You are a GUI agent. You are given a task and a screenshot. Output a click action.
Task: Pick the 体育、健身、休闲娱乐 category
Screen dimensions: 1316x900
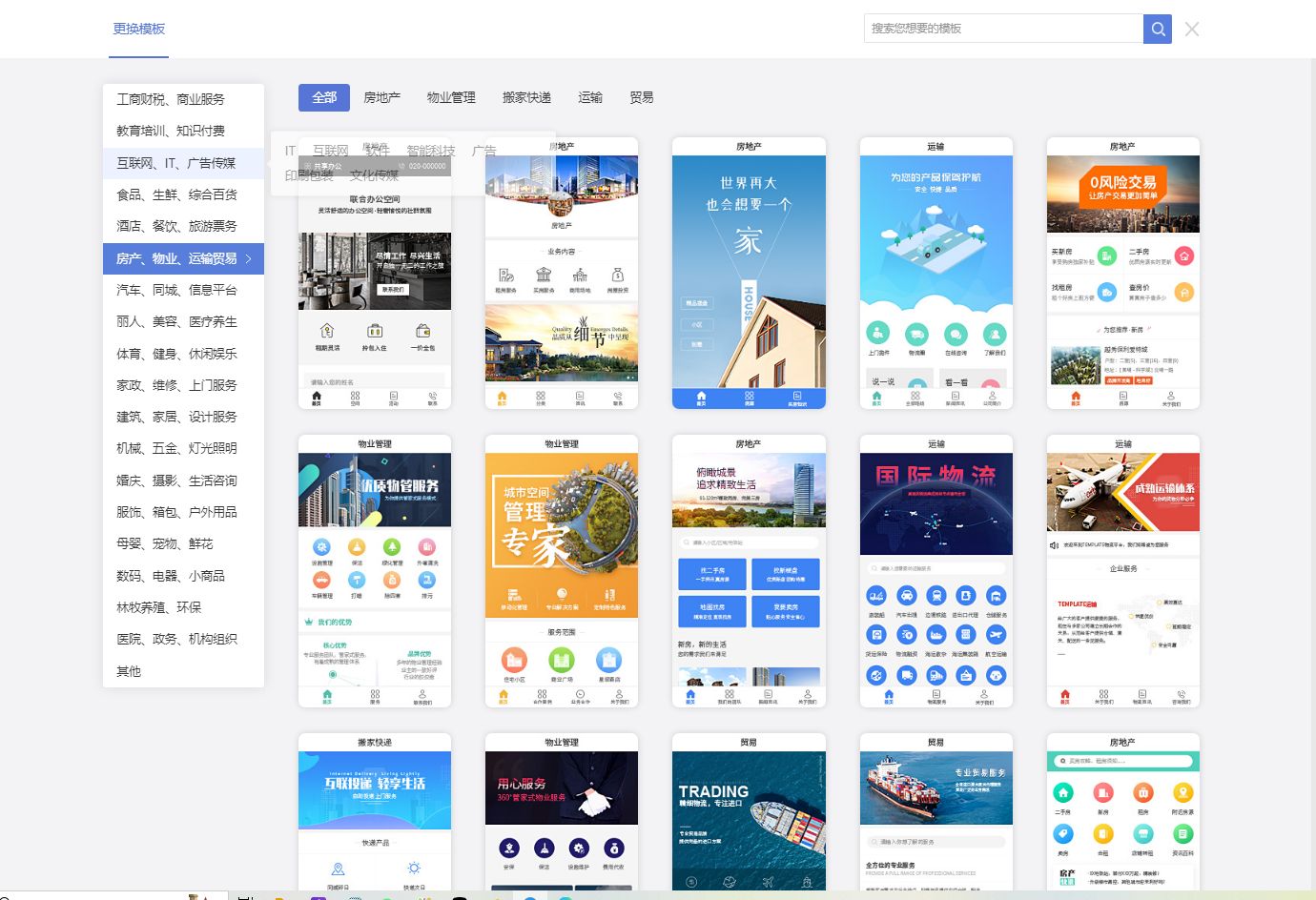point(183,354)
